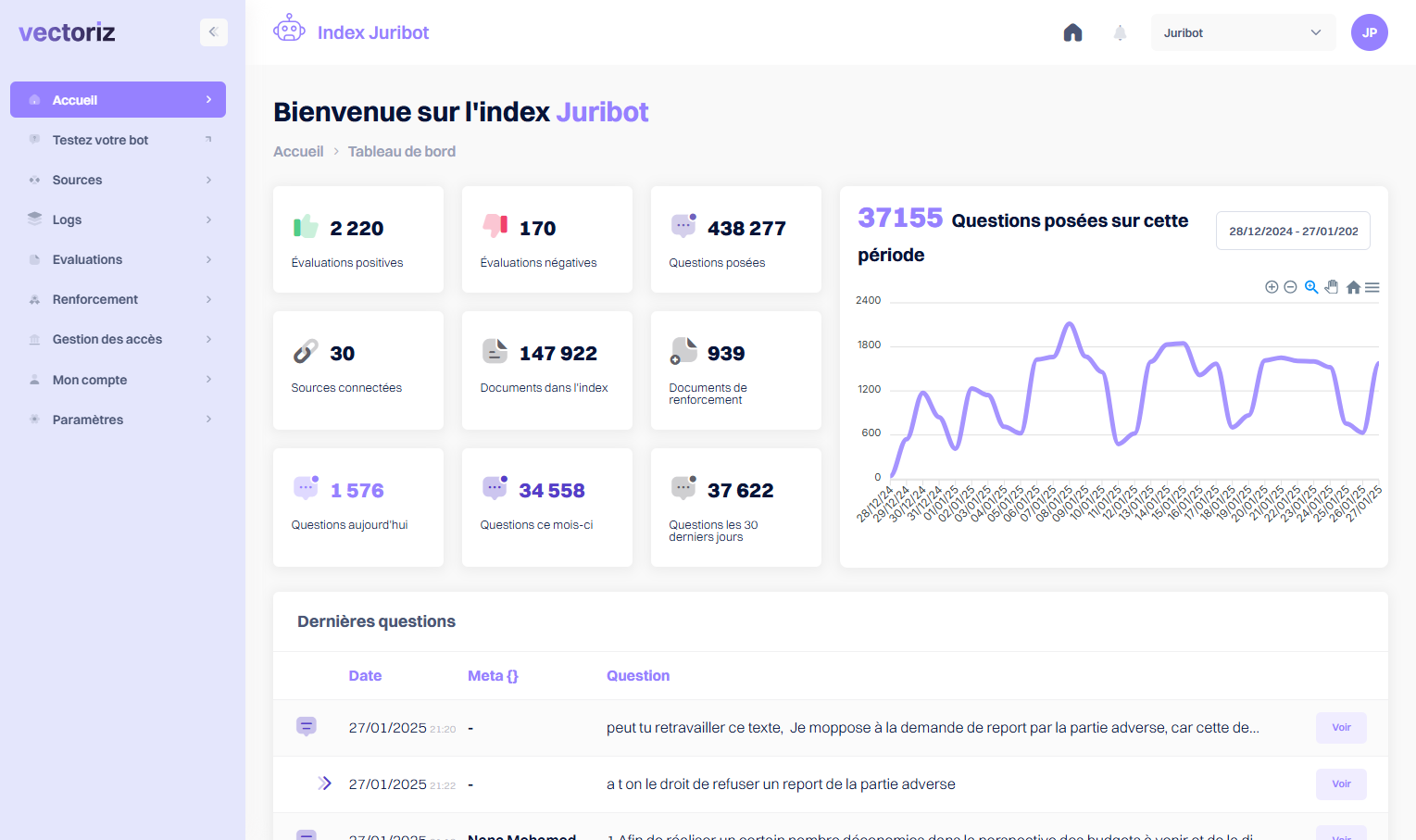The width and height of the screenshot is (1416, 840).
Task: Click the Sources sidebar icon
Action: 34,180
